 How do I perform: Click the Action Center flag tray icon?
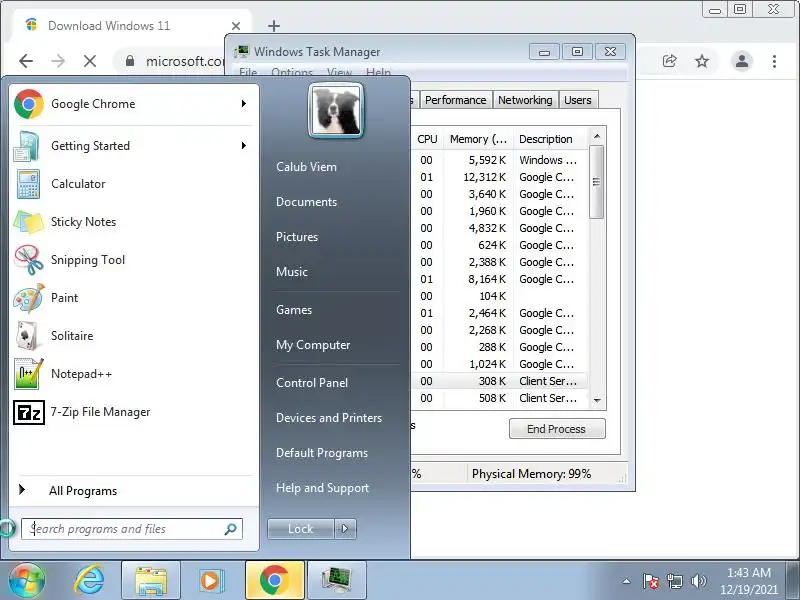[651, 581]
